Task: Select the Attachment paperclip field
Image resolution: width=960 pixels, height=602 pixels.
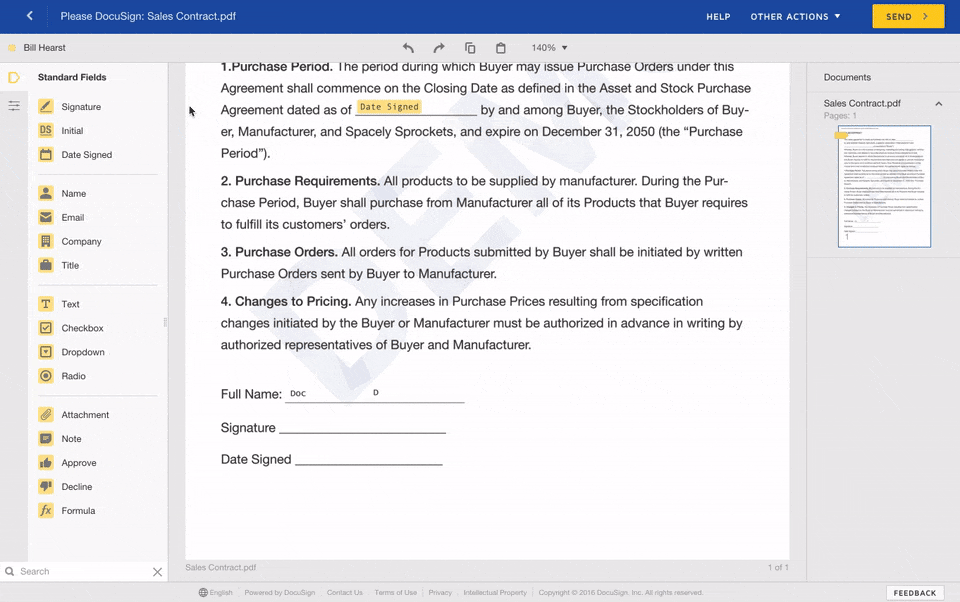Action: (46, 415)
